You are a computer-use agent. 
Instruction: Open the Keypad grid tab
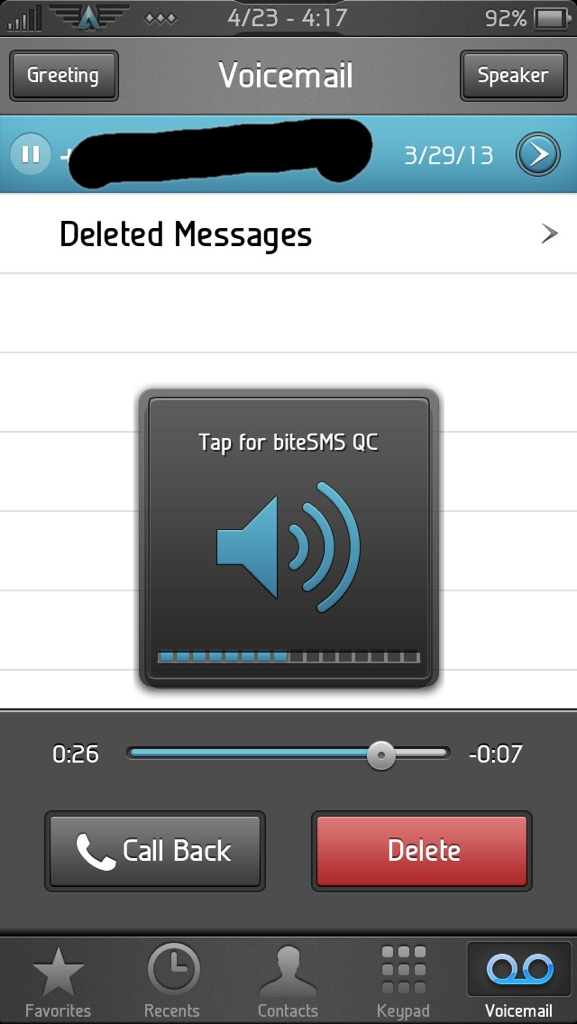point(403,982)
